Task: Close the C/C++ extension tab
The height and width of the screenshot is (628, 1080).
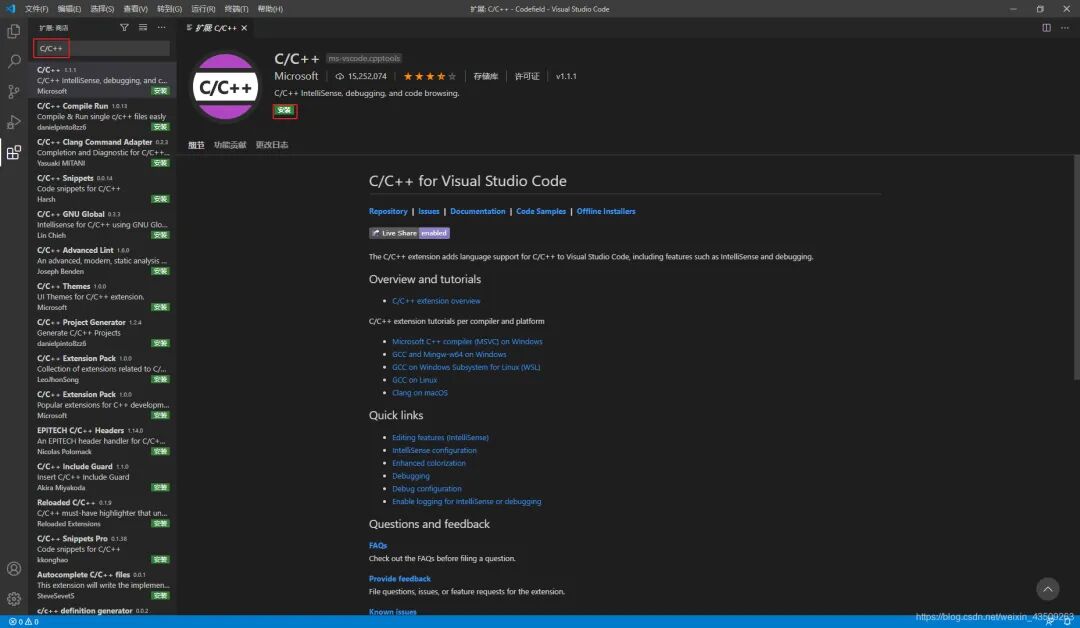Action: click(x=244, y=28)
